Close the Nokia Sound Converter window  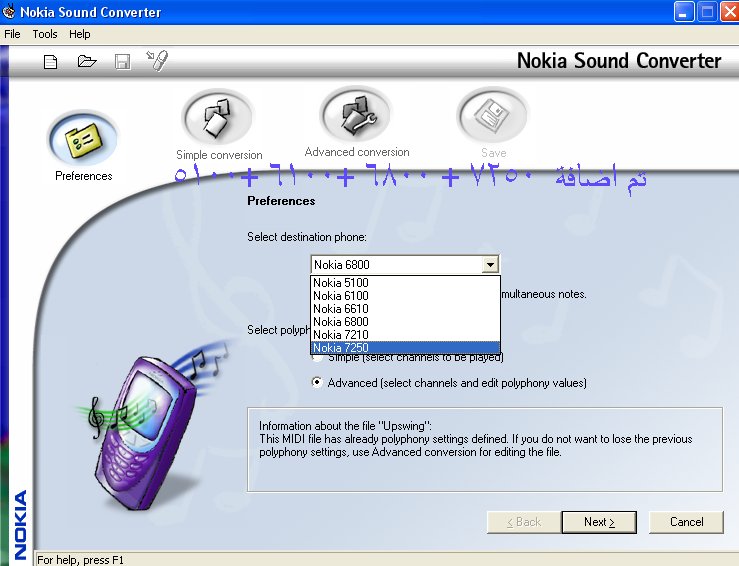[x=730, y=12]
